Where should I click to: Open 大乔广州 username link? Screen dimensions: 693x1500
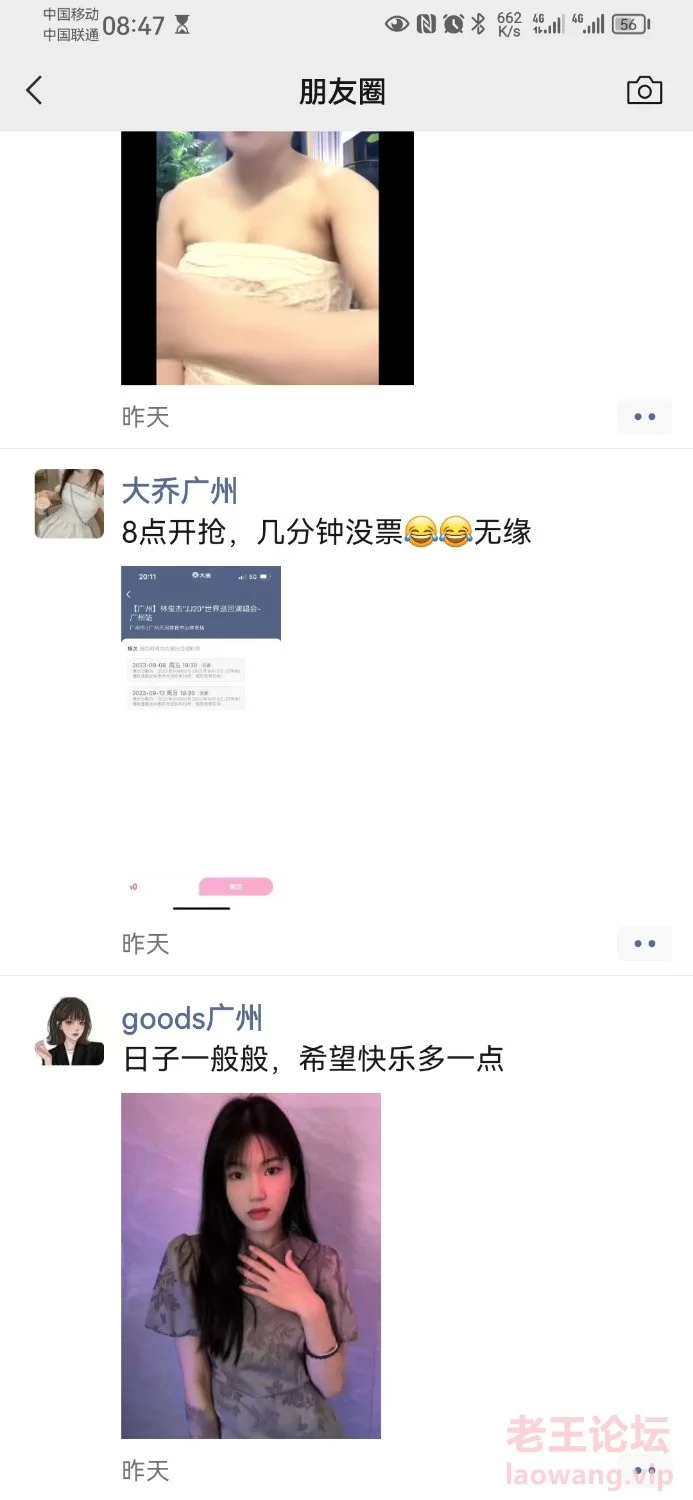point(180,491)
